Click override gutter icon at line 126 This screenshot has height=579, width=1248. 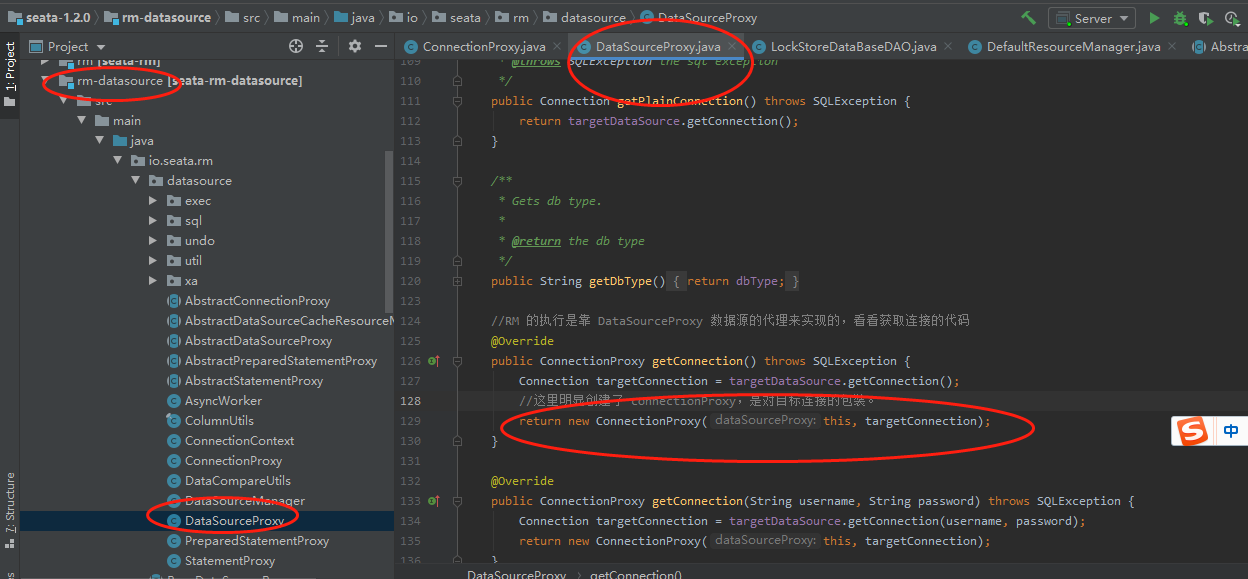pyautogui.click(x=434, y=360)
